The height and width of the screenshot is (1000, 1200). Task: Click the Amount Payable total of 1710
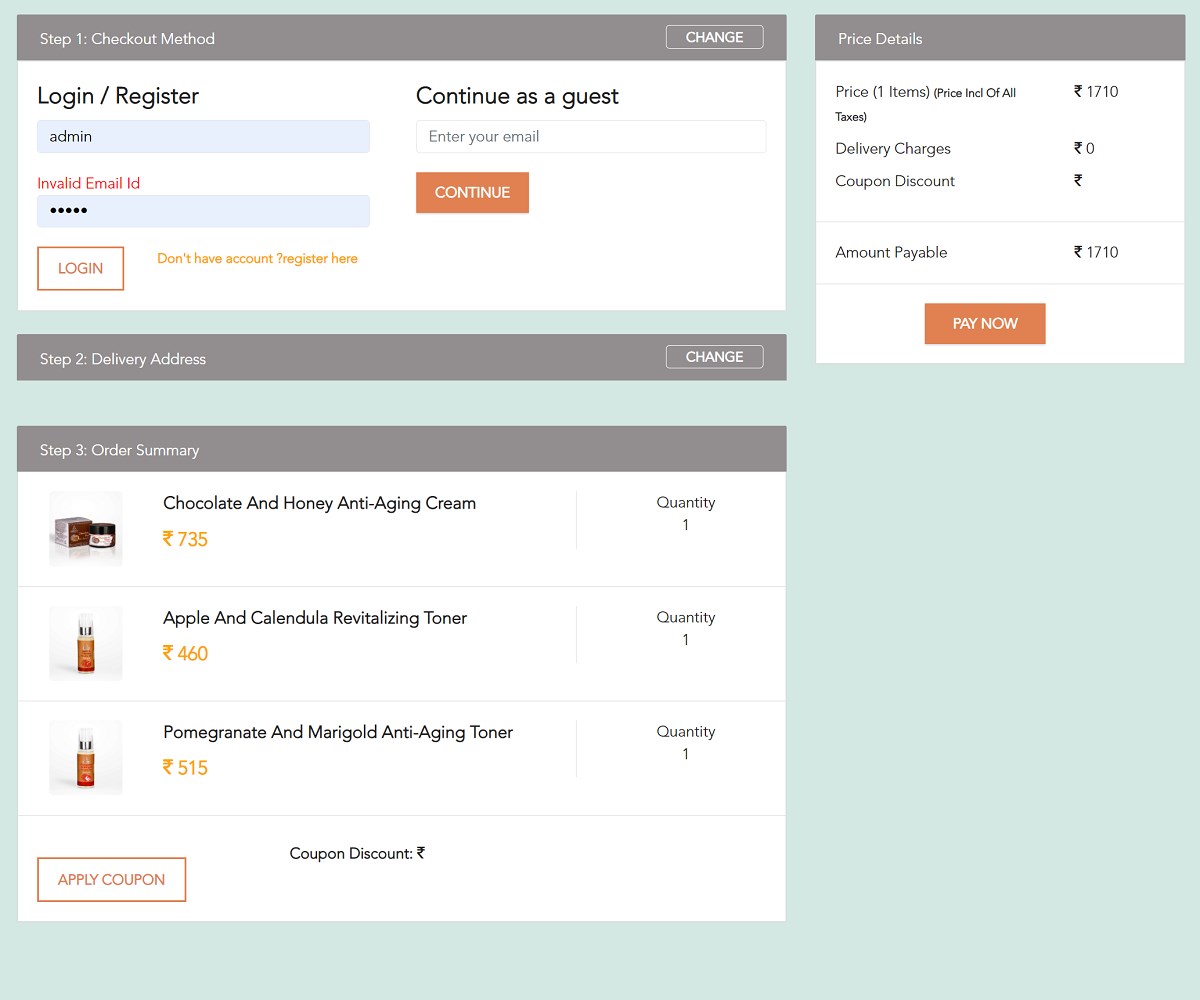tap(1096, 252)
